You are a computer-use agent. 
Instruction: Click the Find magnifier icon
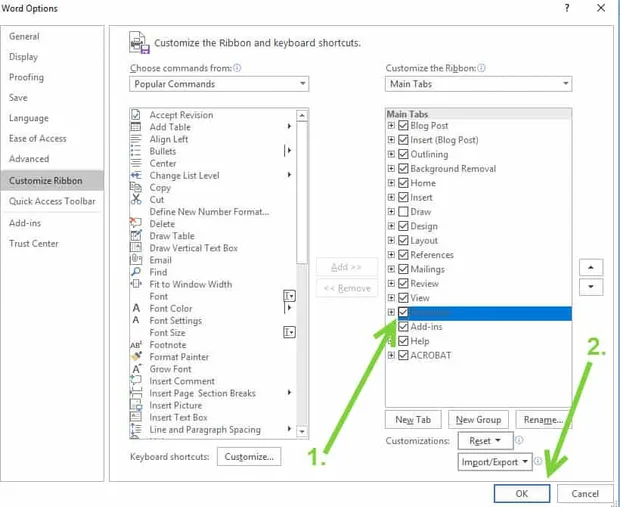136,272
